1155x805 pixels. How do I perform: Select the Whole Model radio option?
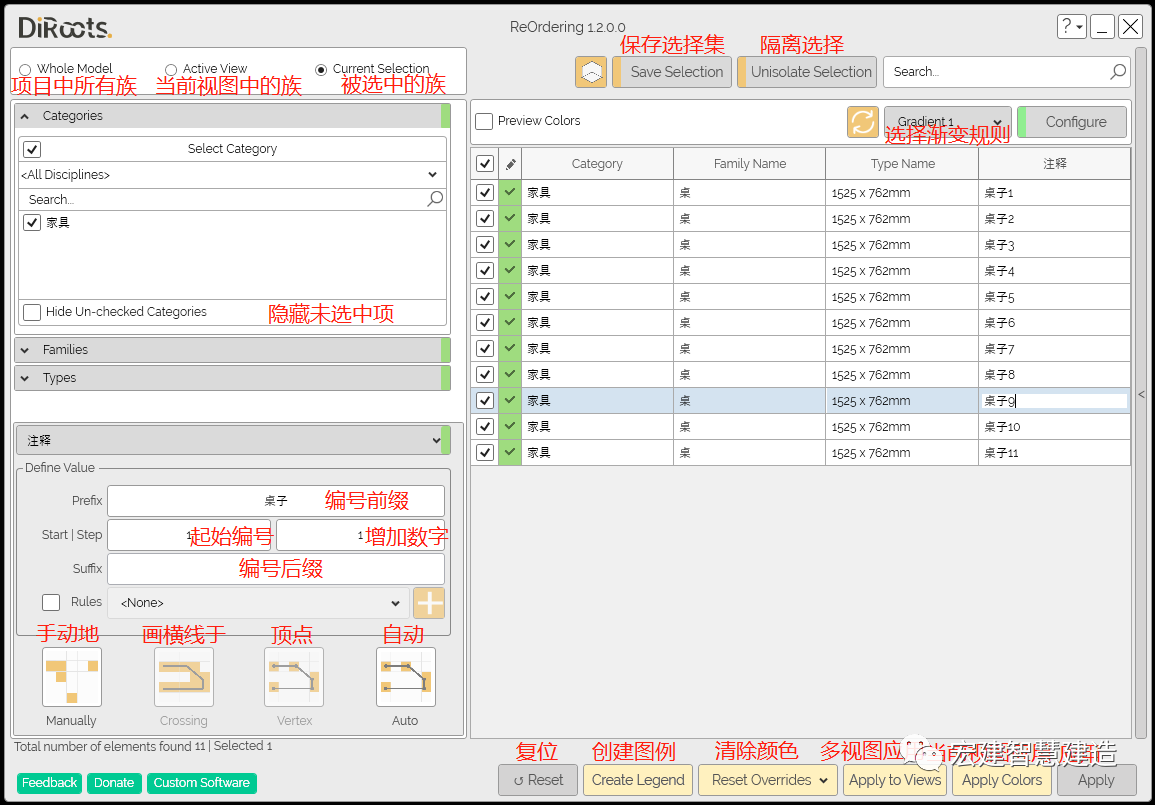tap(25, 70)
